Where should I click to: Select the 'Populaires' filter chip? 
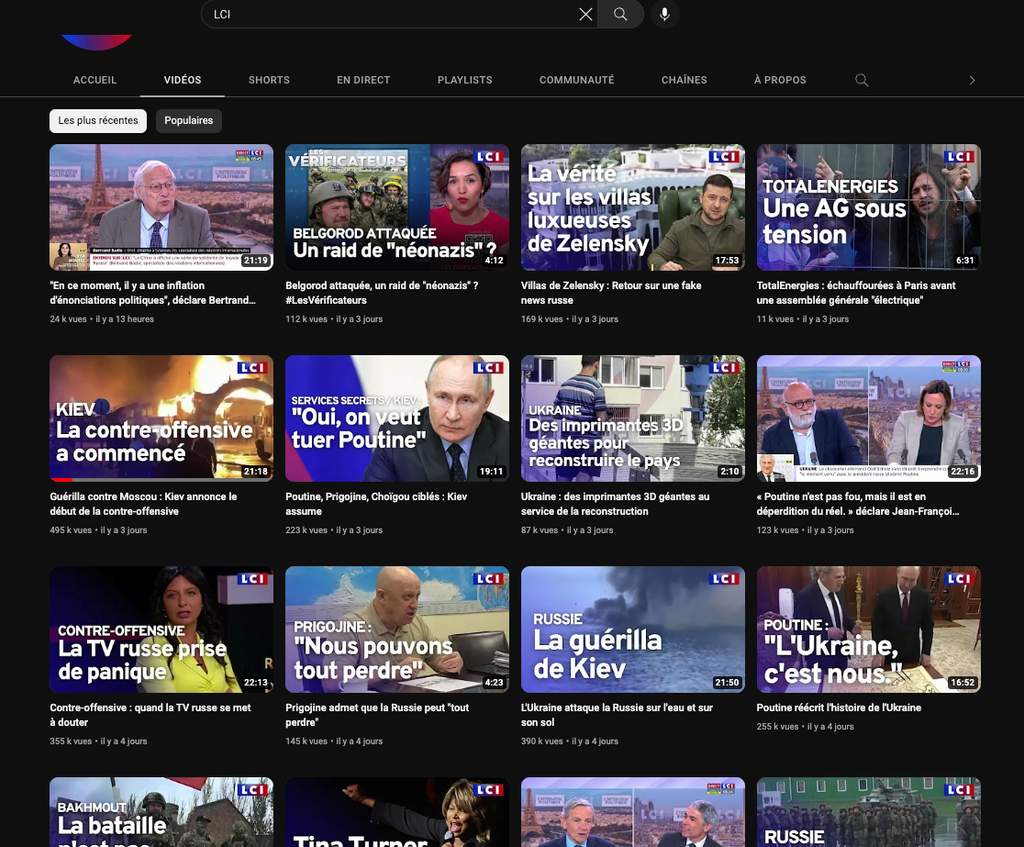click(189, 121)
